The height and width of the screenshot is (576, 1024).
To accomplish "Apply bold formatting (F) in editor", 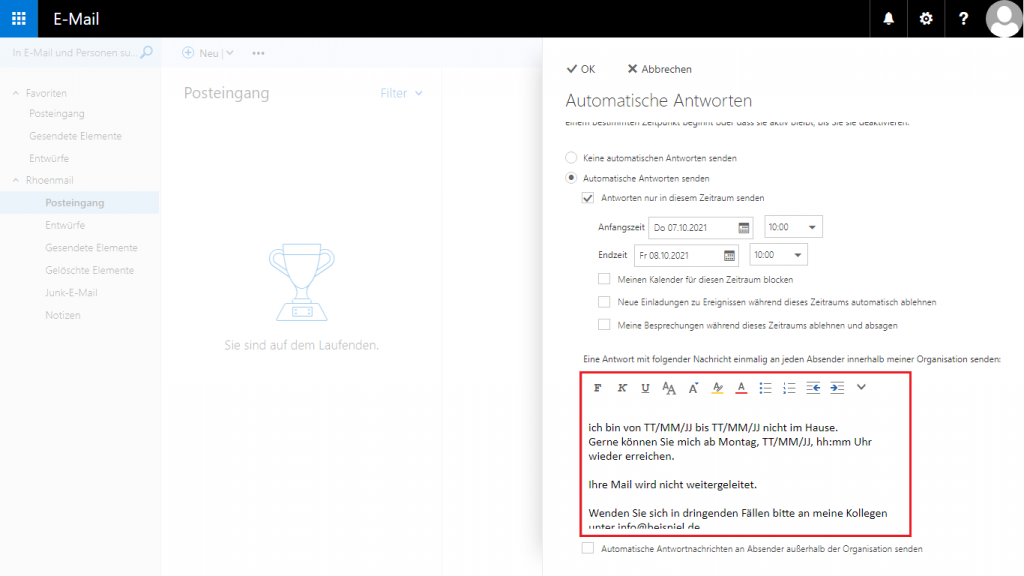I will click(x=597, y=388).
